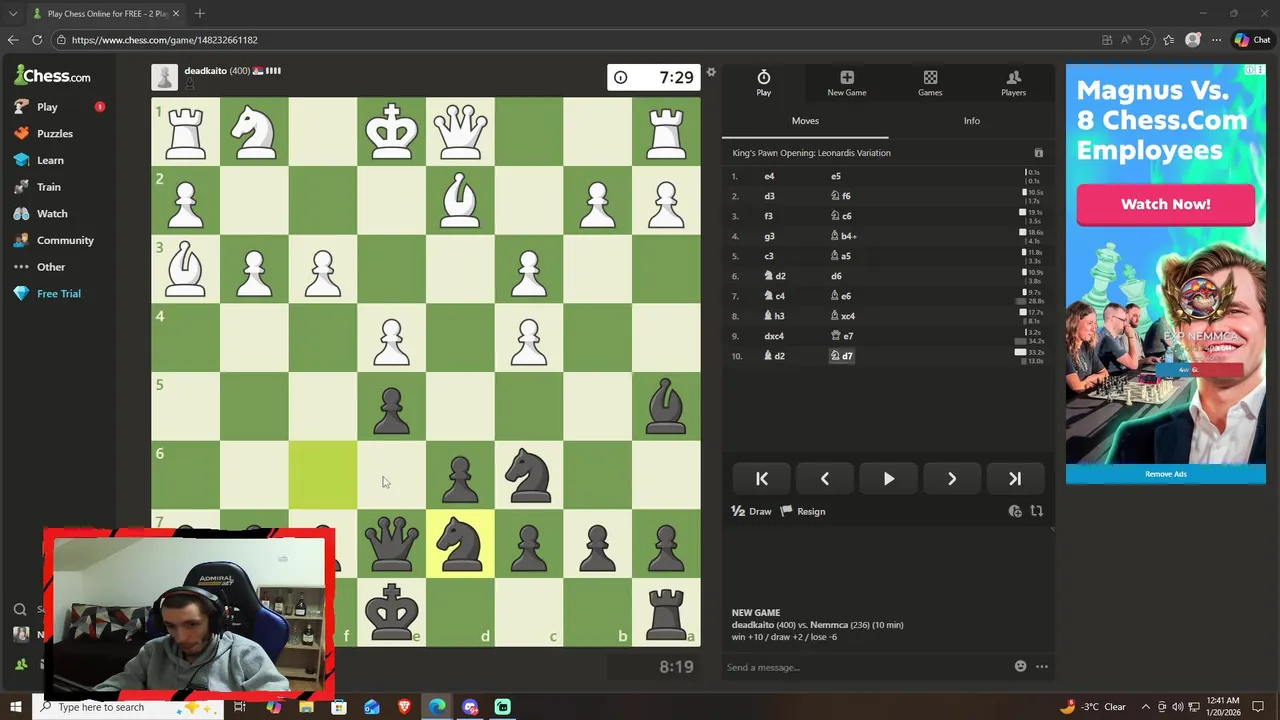Screen dimensions: 1280x720
Task: Open Train in the sidebar
Action: (38, 187)
